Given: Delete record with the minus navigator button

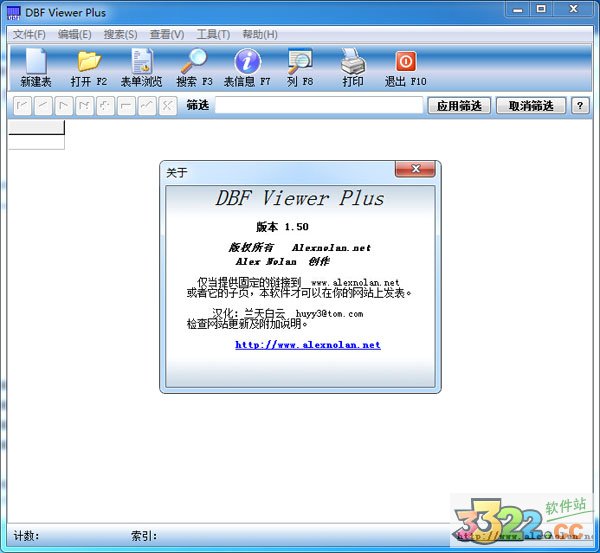Looking at the screenshot, I should 126,106.
